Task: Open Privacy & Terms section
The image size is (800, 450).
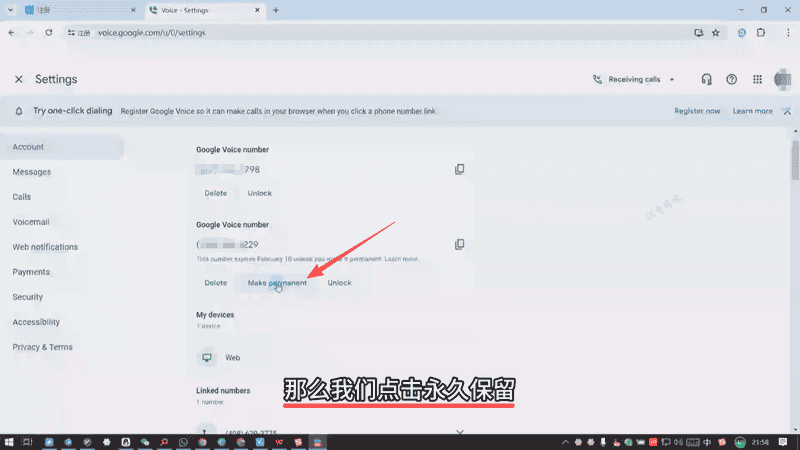Action: point(42,347)
